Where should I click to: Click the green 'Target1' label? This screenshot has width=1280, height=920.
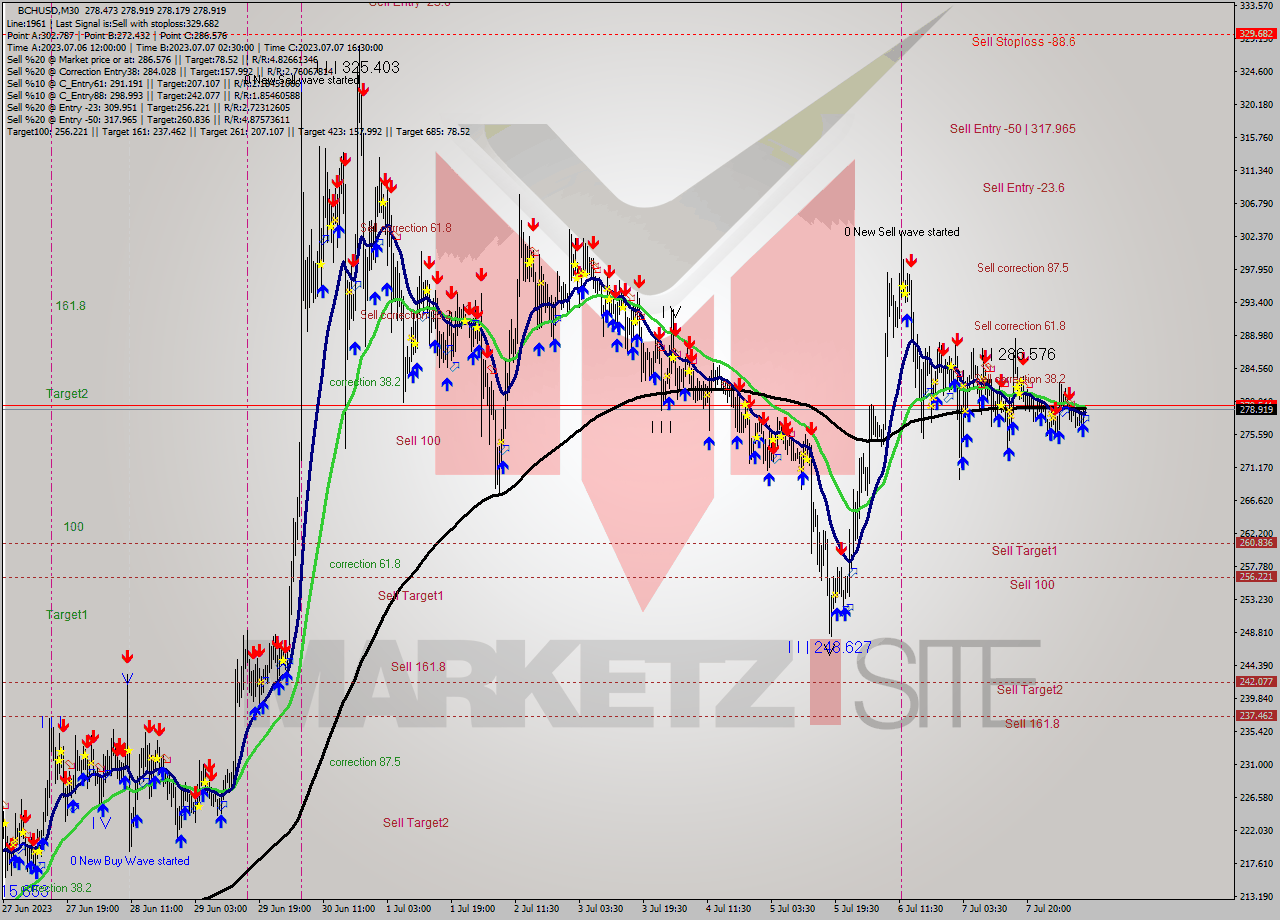pos(67,615)
